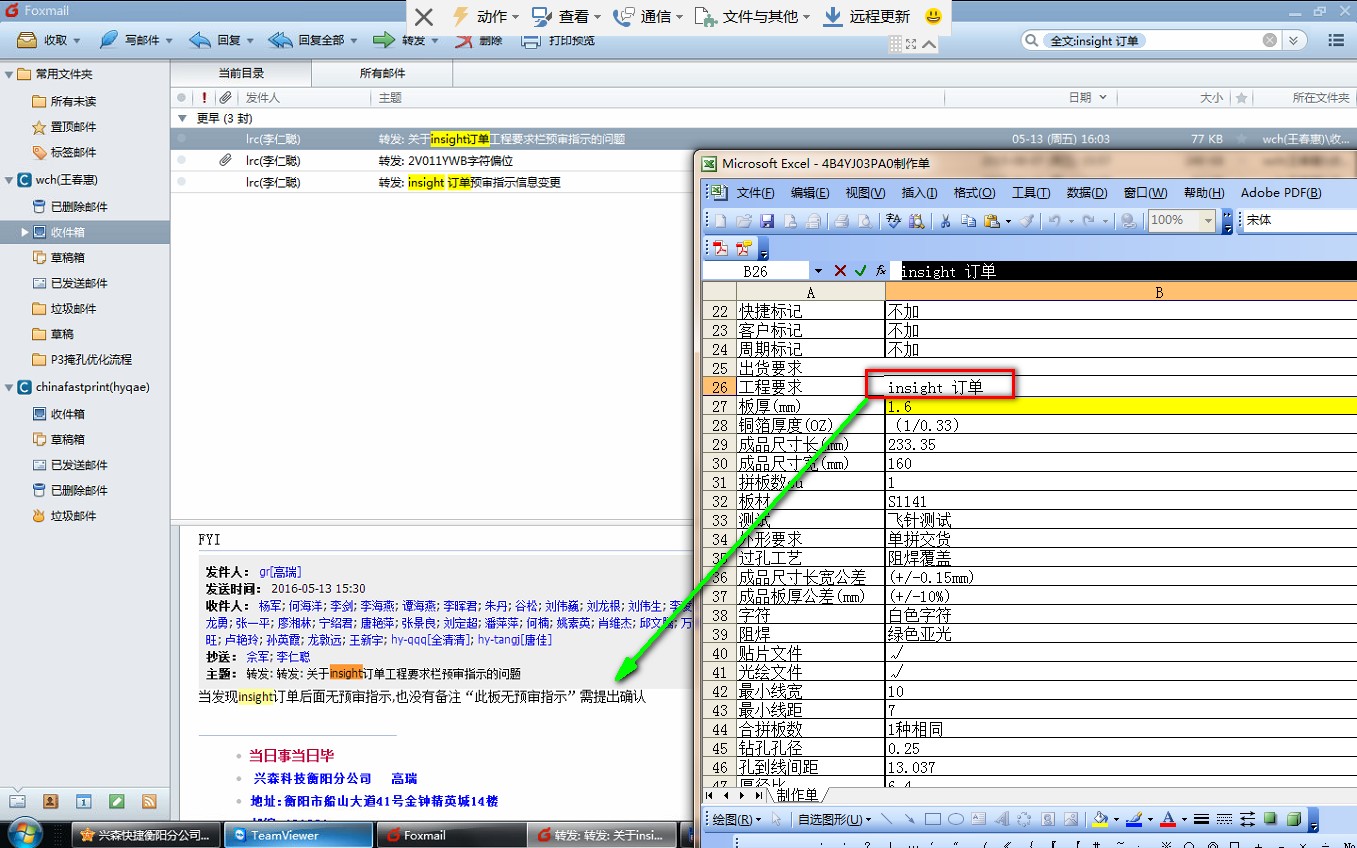Open the calendar icon in Foxmail bottom bar
Image resolution: width=1357 pixels, height=848 pixels.
pos(84,802)
